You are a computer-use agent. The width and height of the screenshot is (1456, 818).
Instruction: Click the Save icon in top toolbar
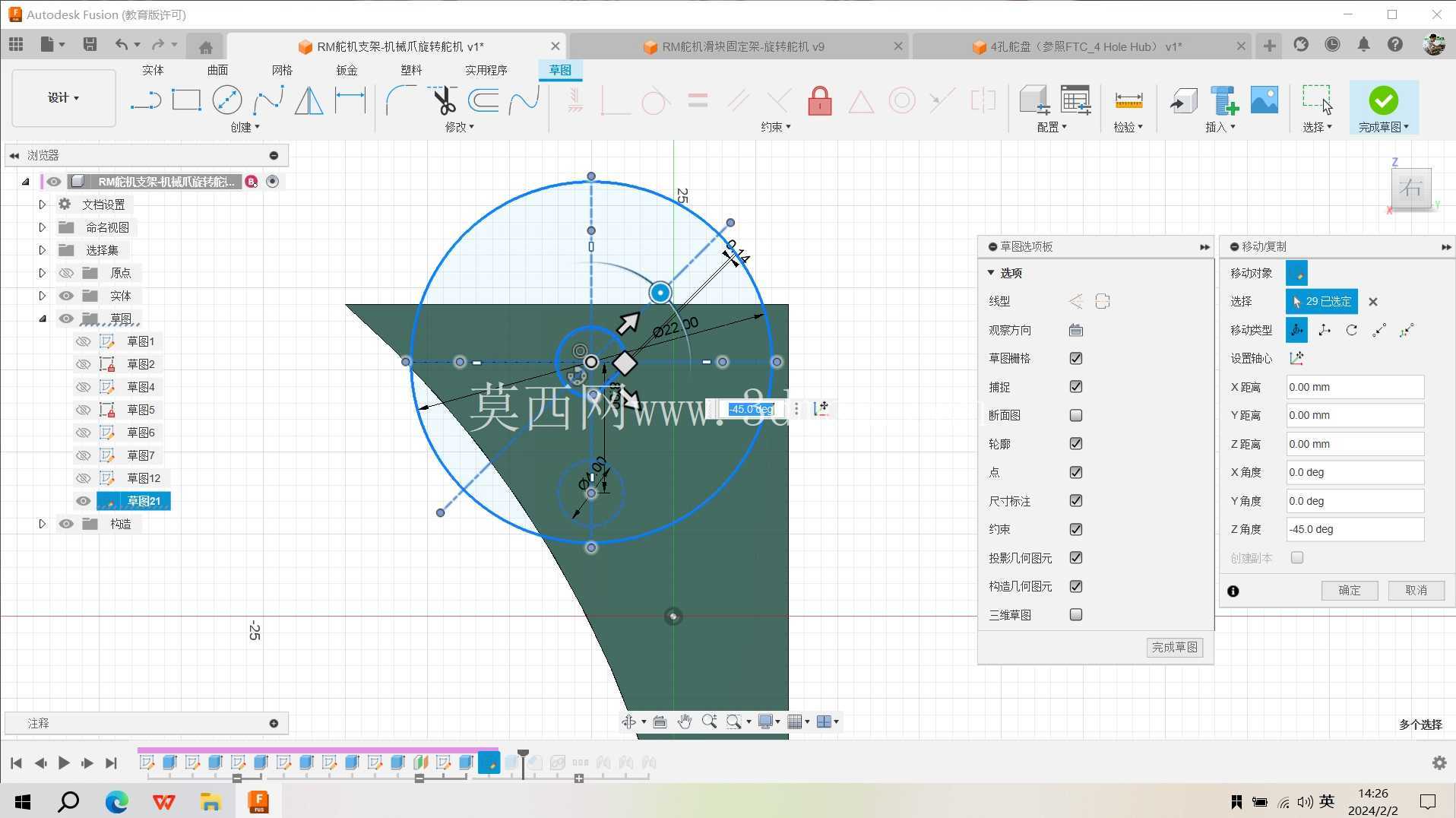(90, 44)
